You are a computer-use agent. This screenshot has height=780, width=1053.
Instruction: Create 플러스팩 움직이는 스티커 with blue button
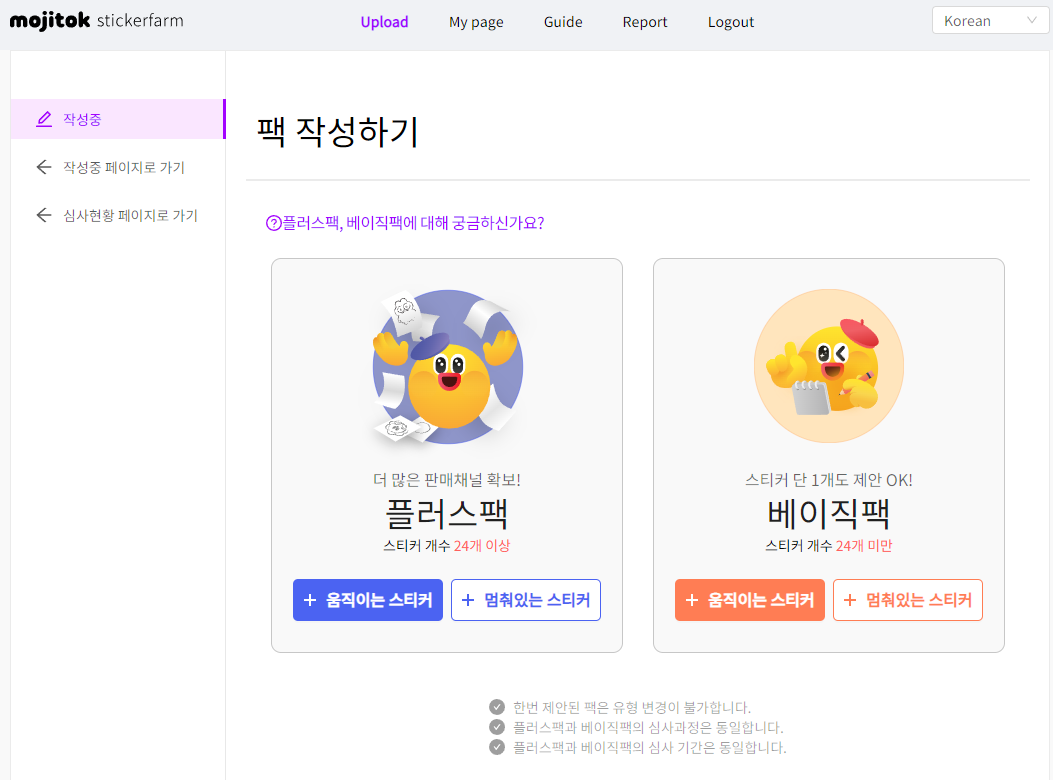tap(367, 600)
